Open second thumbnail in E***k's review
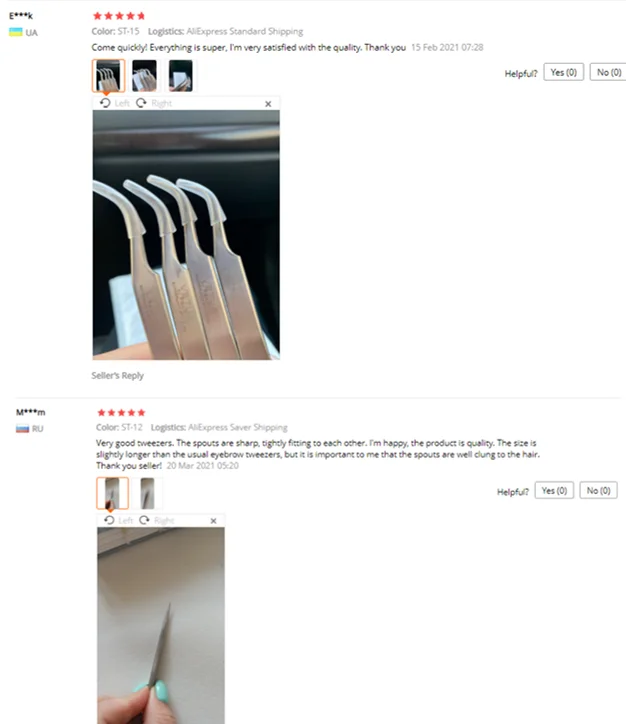626x724 pixels. pyautogui.click(x=144, y=76)
